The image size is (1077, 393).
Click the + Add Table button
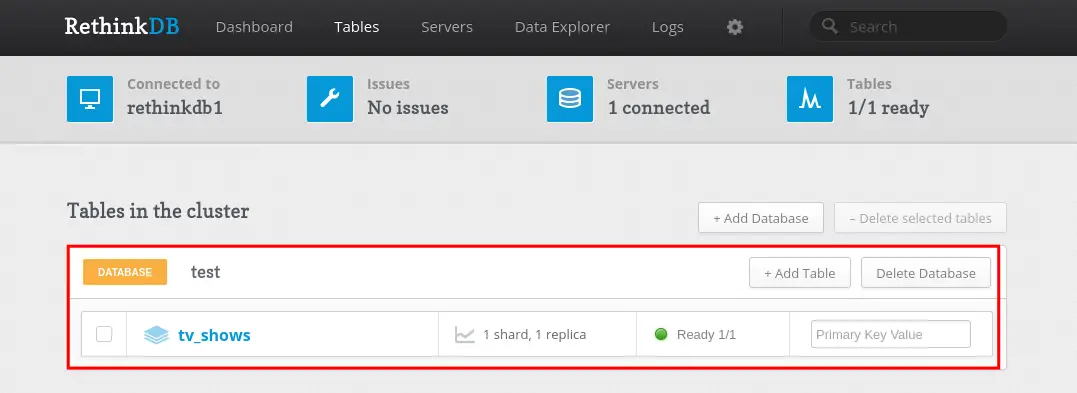(x=800, y=273)
